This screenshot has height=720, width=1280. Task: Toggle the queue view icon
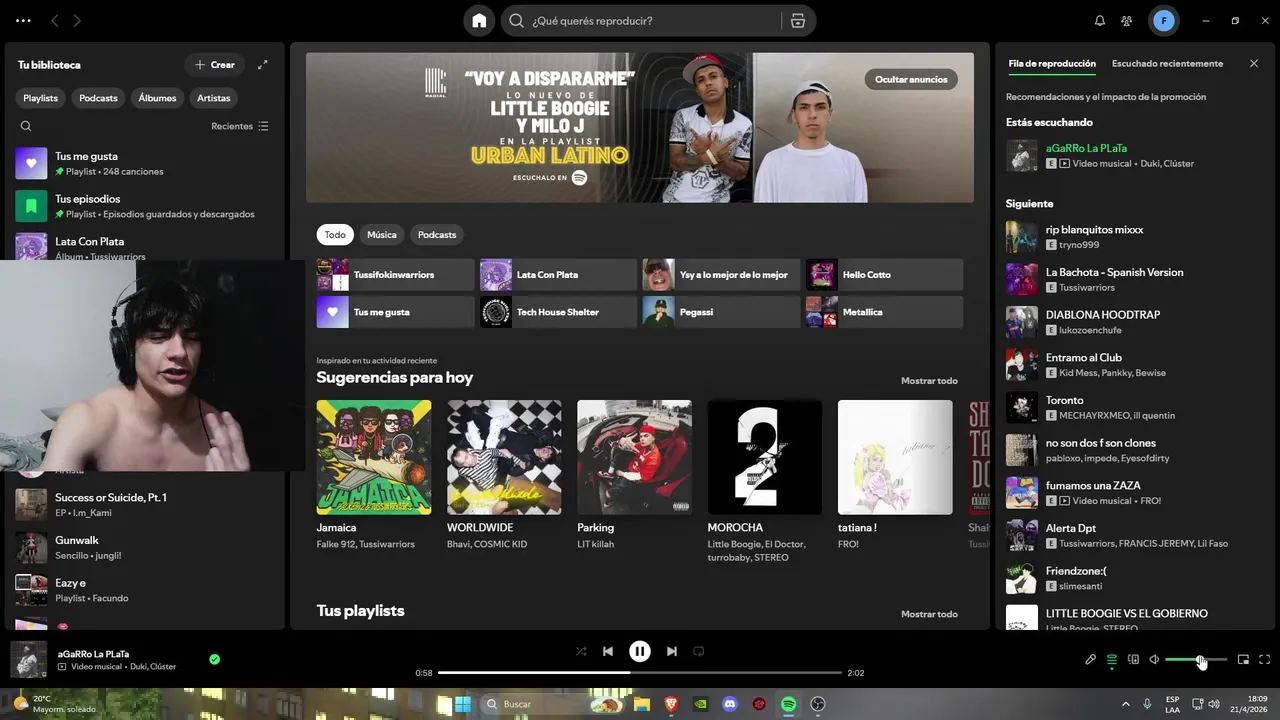[x=1112, y=659]
